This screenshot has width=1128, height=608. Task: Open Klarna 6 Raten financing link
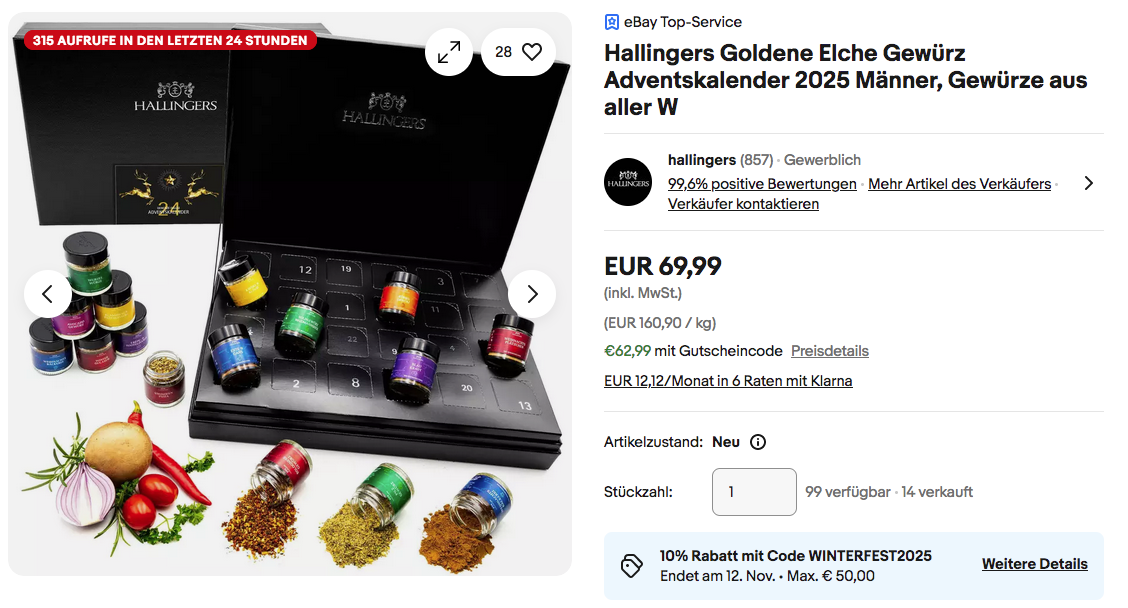tap(728, 381)
